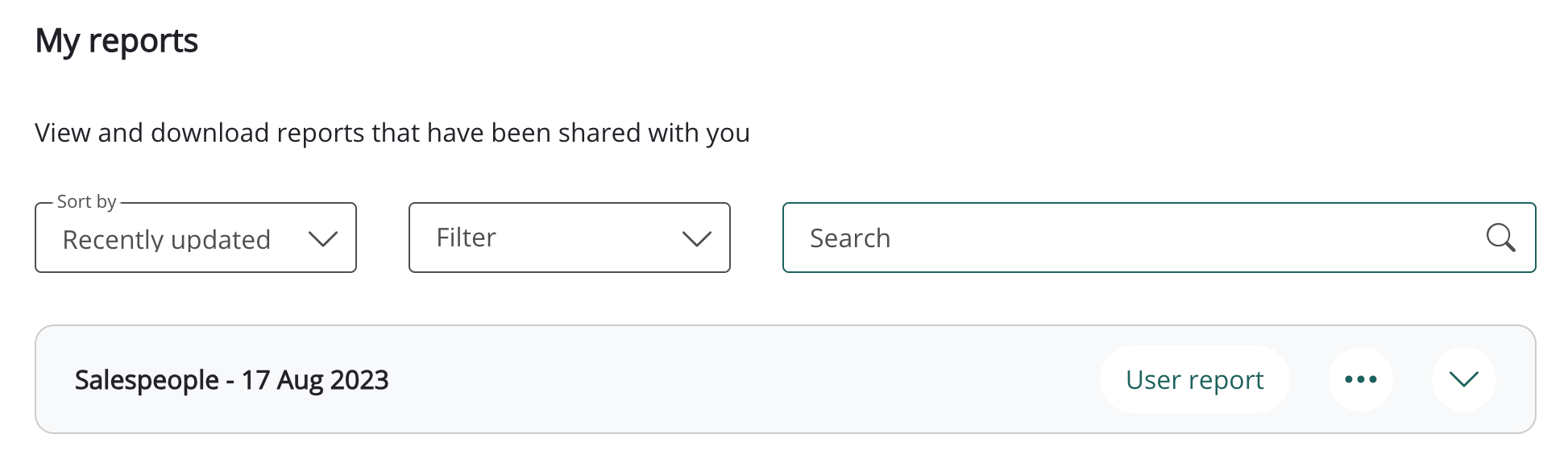Show more actions via the ellipsis button
The width and height of the screenshot is (1568, 467).
1360,379
